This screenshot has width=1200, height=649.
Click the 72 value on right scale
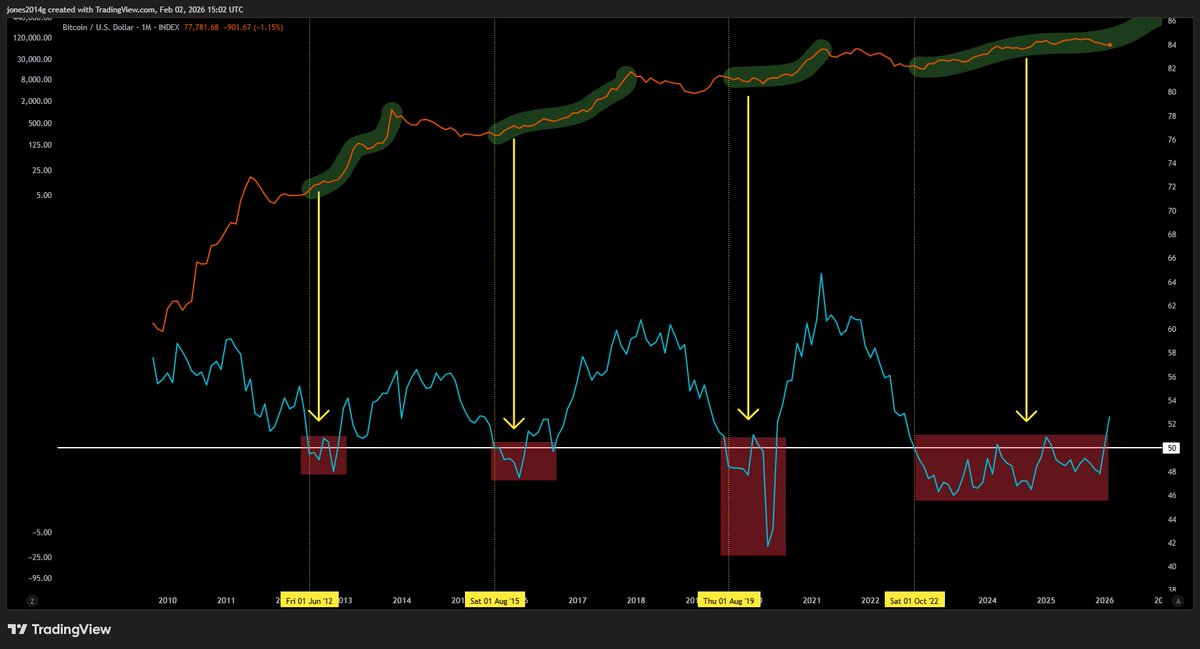coord(1172,187)
